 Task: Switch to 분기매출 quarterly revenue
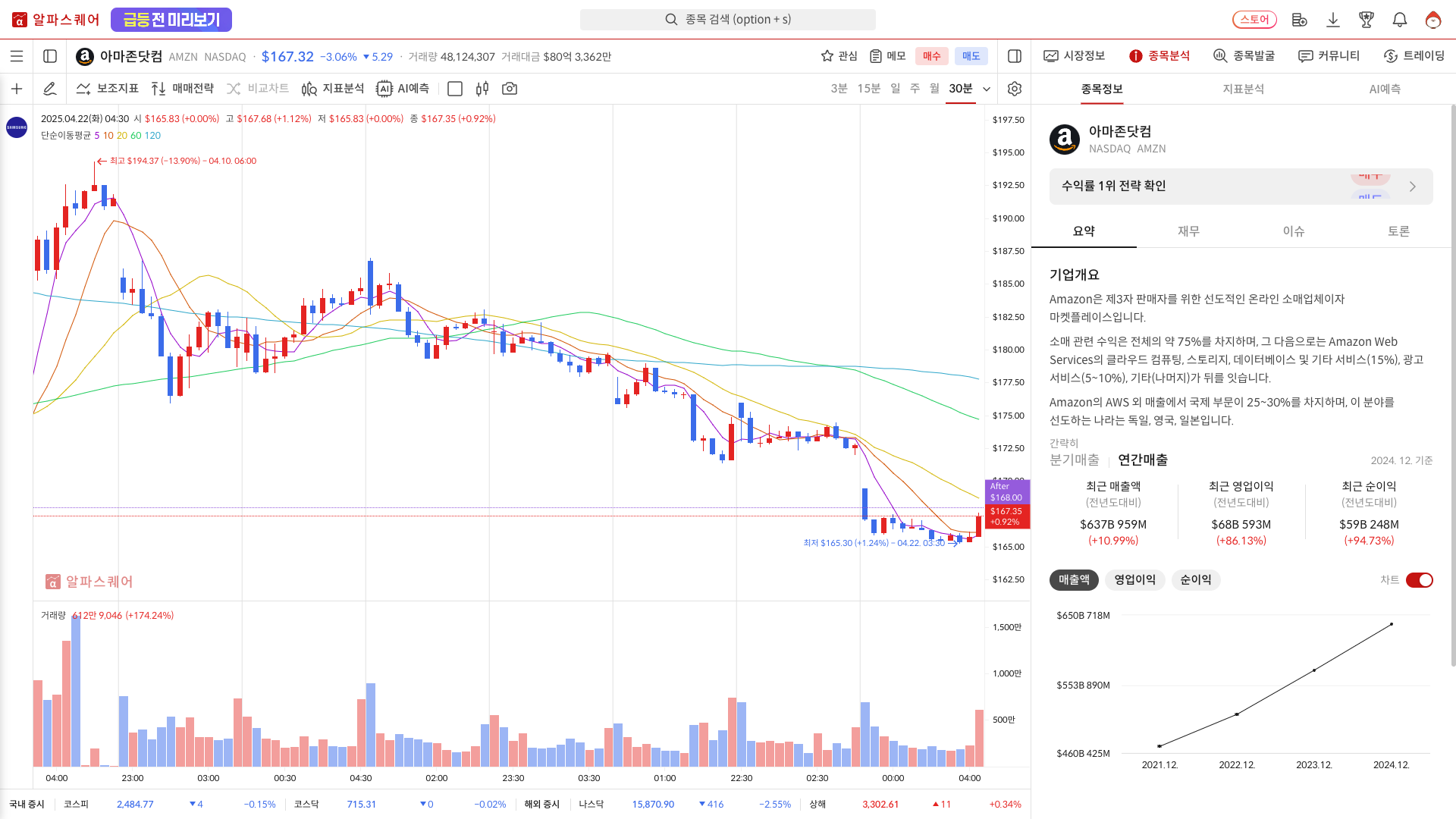1074,460
